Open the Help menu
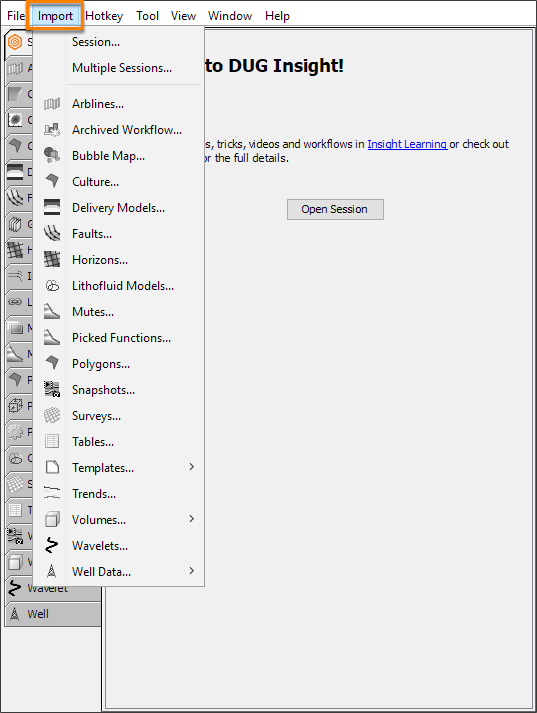The width and height of the screenshot is (537, 713). click(x=277, y=16)
